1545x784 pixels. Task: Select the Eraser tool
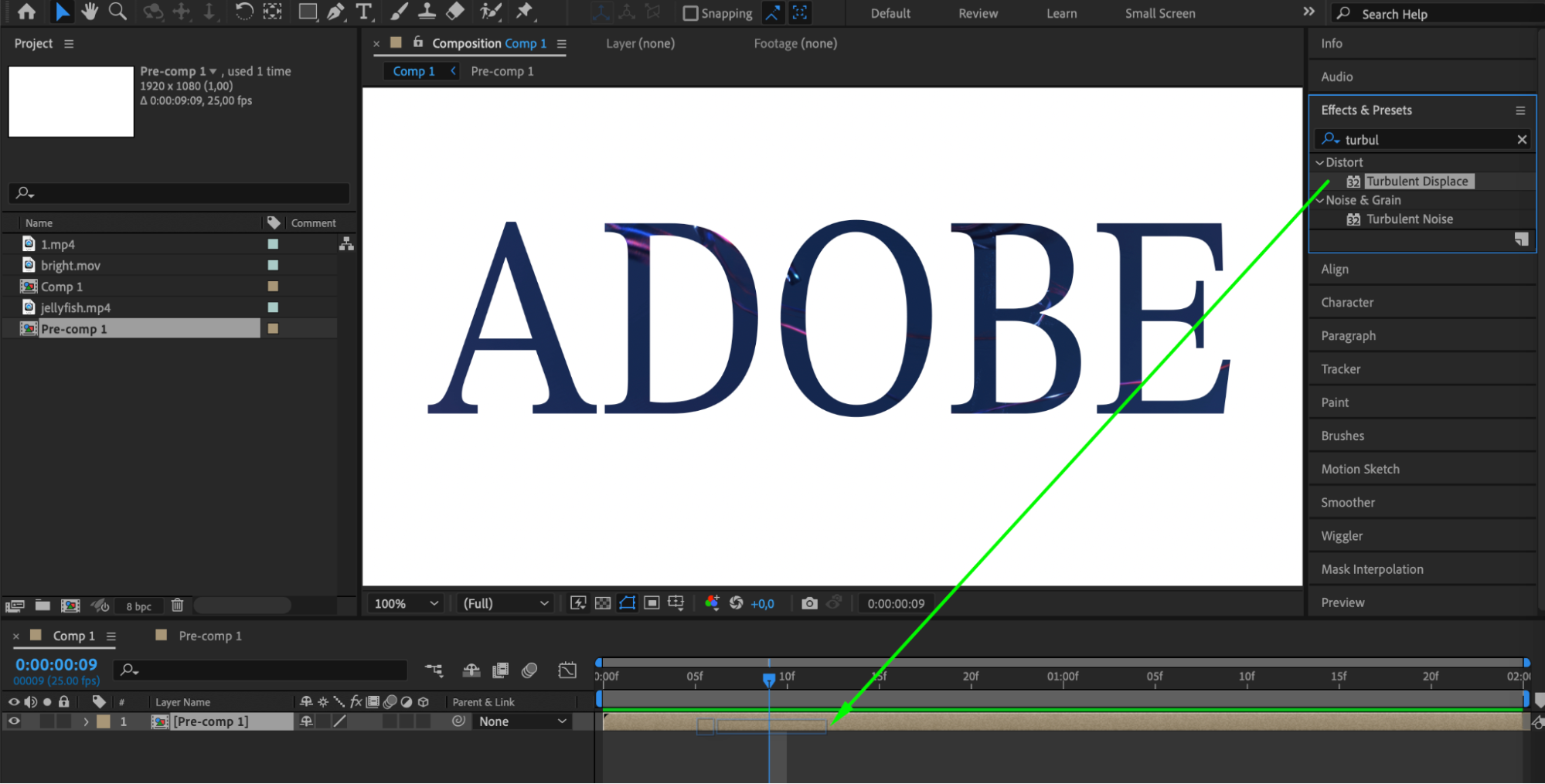(x=456, y=12)
